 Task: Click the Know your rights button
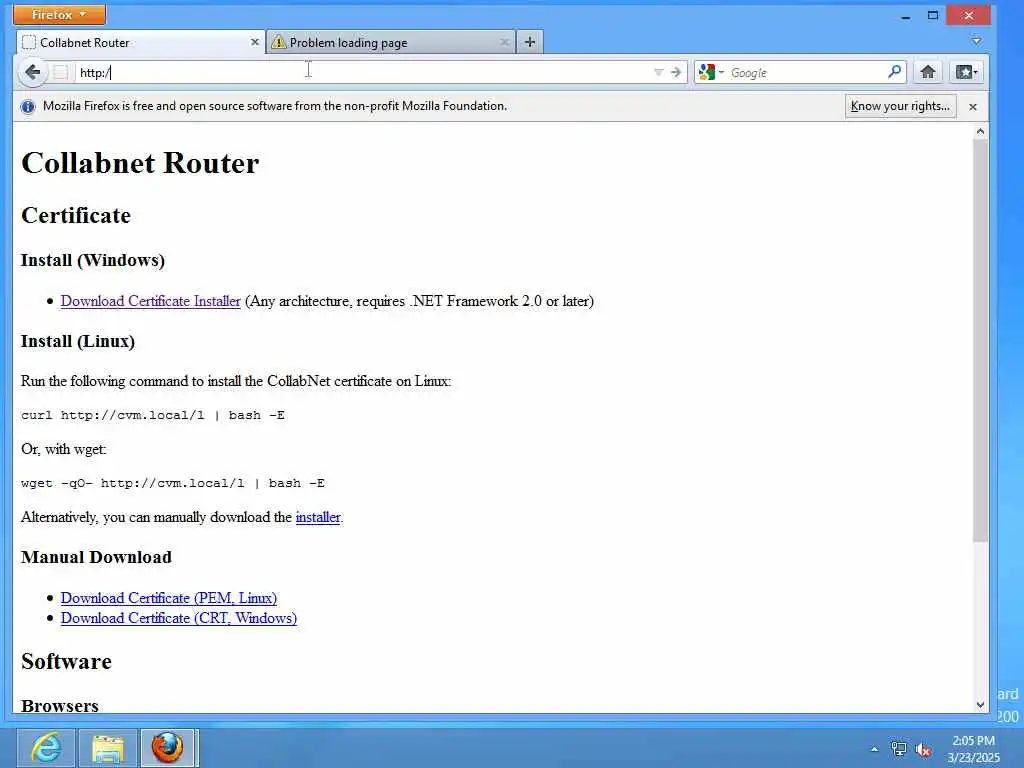[x=901, y=106]
